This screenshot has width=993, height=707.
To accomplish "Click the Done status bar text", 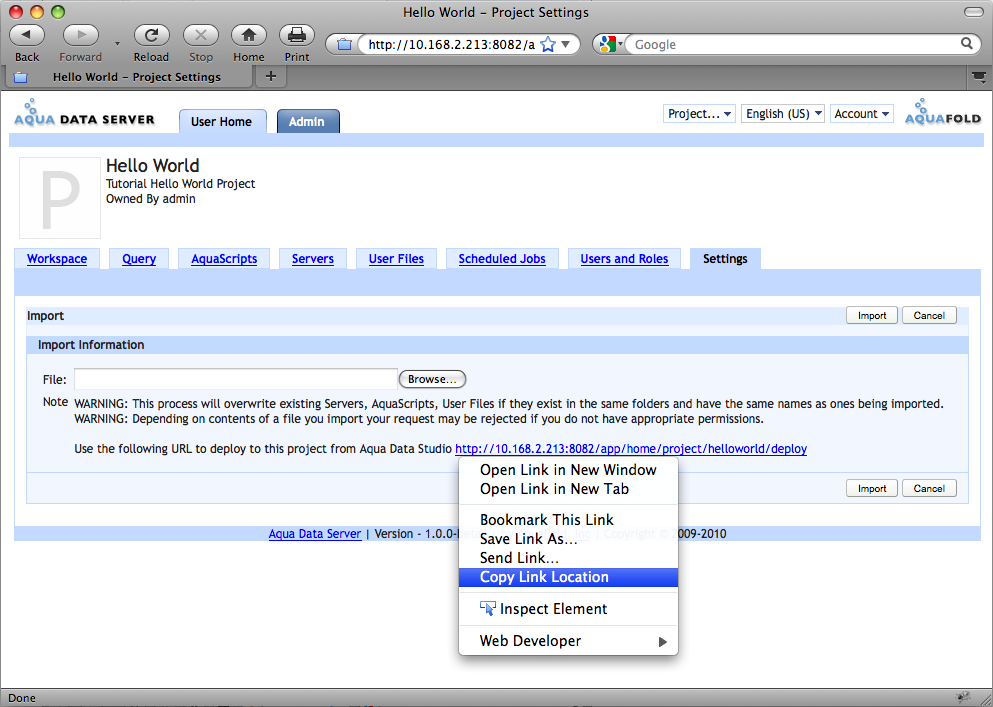I will click(x=22, y=698).
